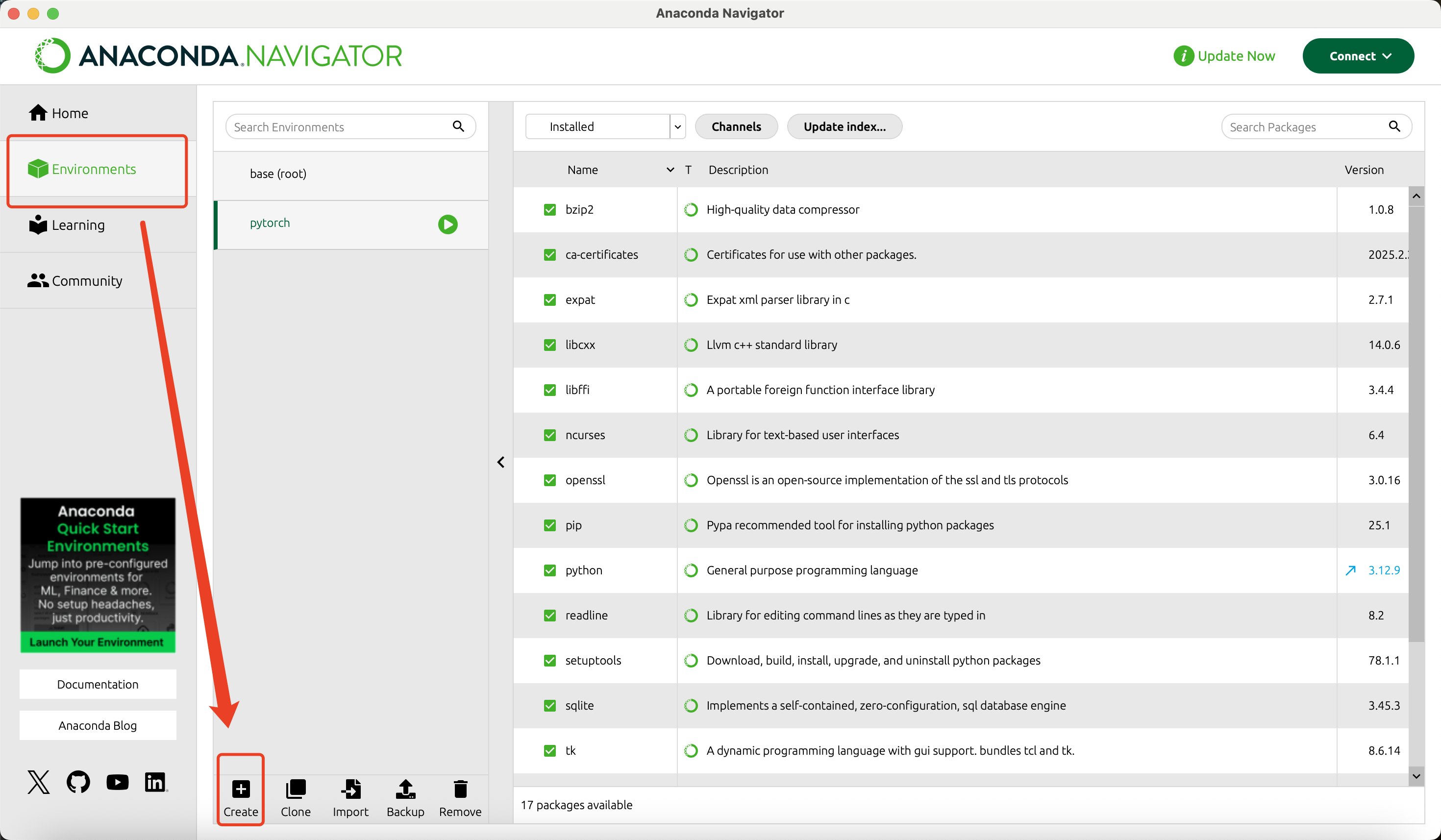Switch to the Home tab
Image resolution: width=1441 pixels, height=840 pixels.
point(59,113)
